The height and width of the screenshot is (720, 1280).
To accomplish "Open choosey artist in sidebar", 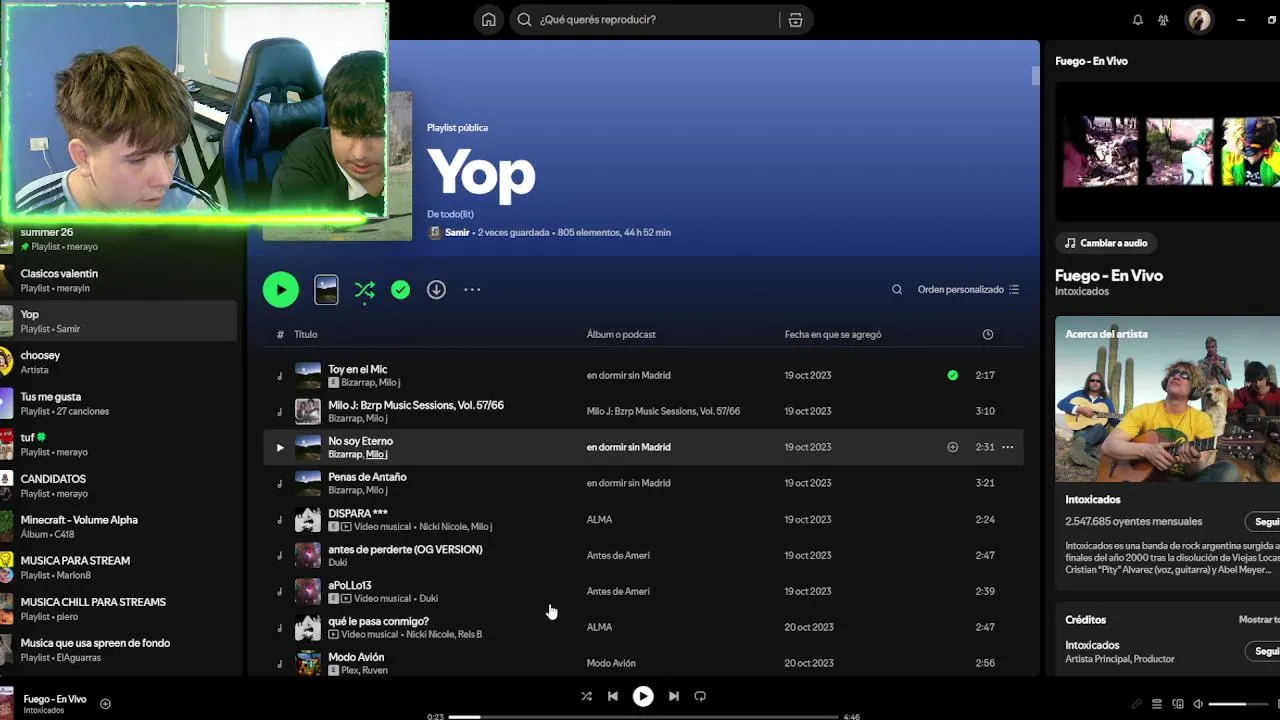I will pyautogui.click(x=118, y=362).
